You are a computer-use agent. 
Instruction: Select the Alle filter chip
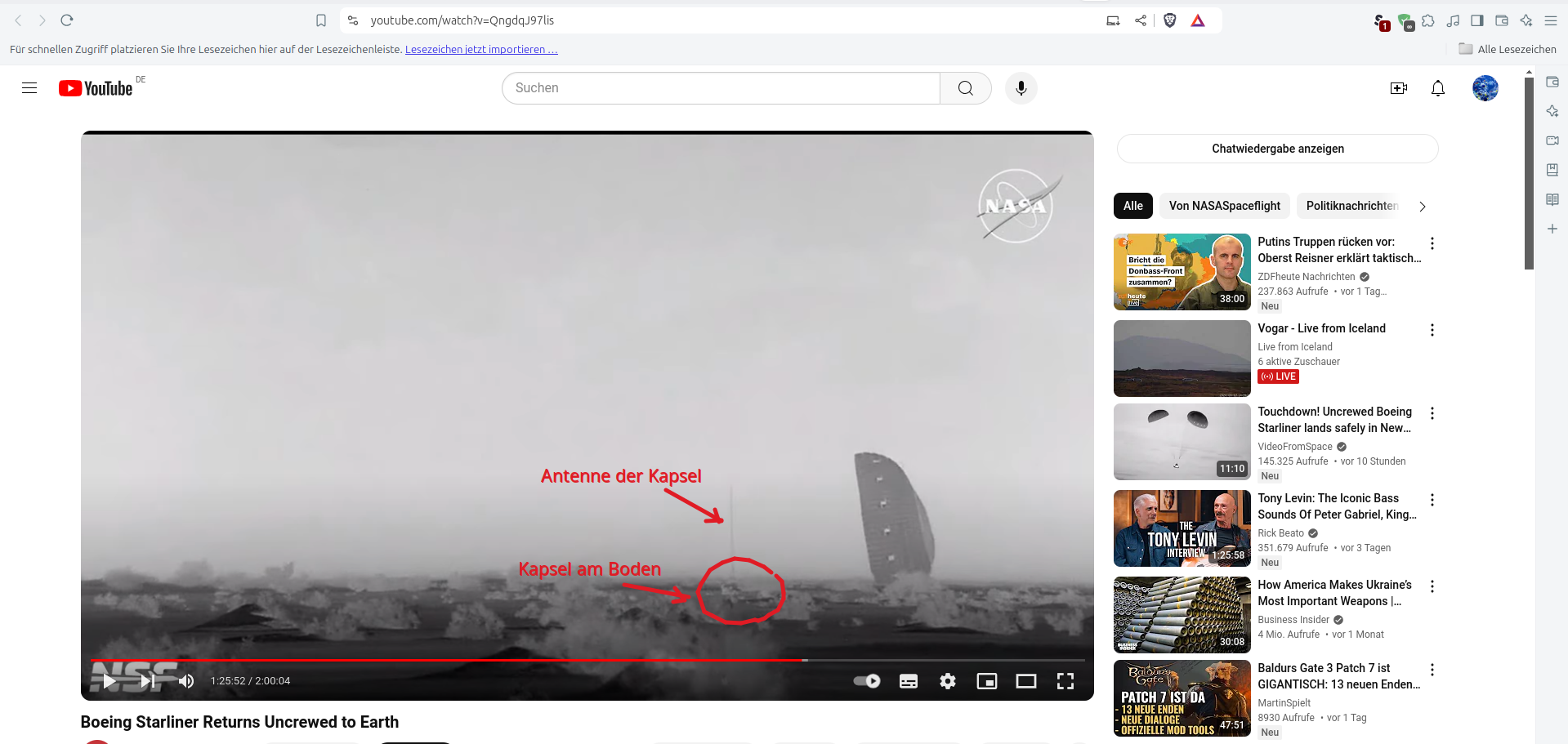[1133, 206]
